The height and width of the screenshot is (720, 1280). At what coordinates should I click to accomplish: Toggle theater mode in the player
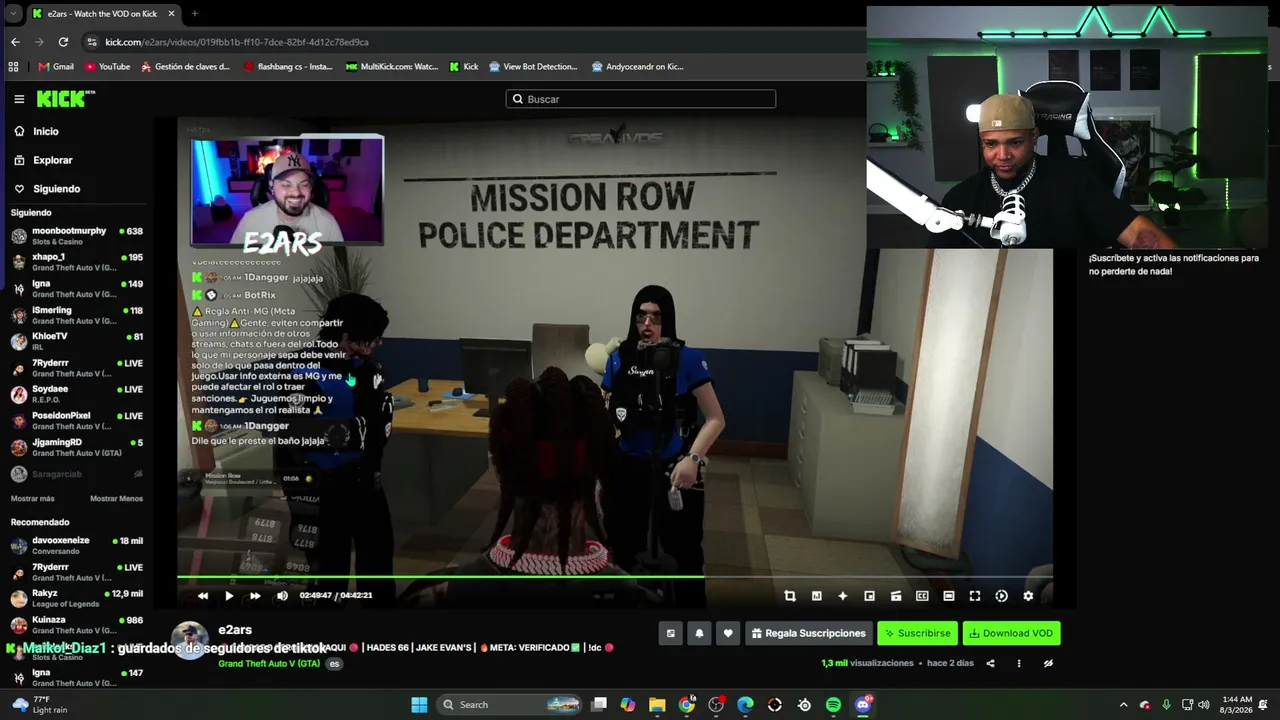949,596
